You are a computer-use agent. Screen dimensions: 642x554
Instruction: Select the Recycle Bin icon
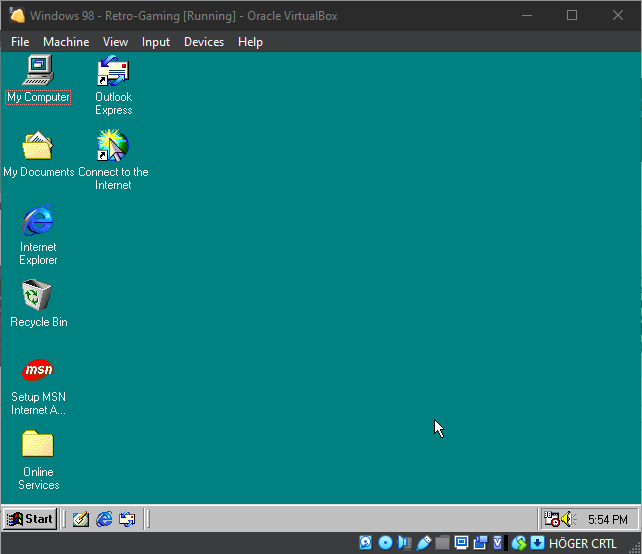[x=37, y=295]
